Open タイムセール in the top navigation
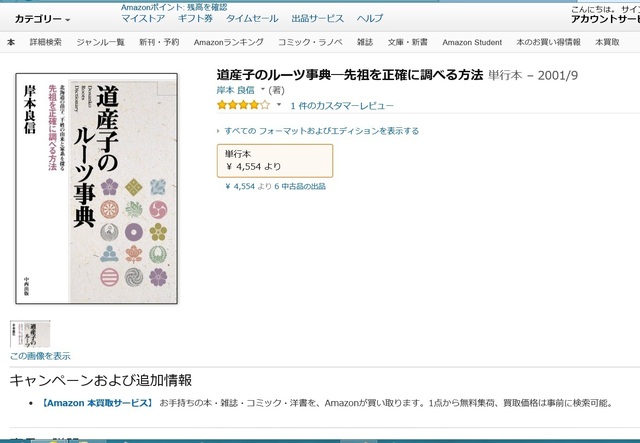Image resolution: width=640 pixels, height=443 pixels. pos(252,18)
